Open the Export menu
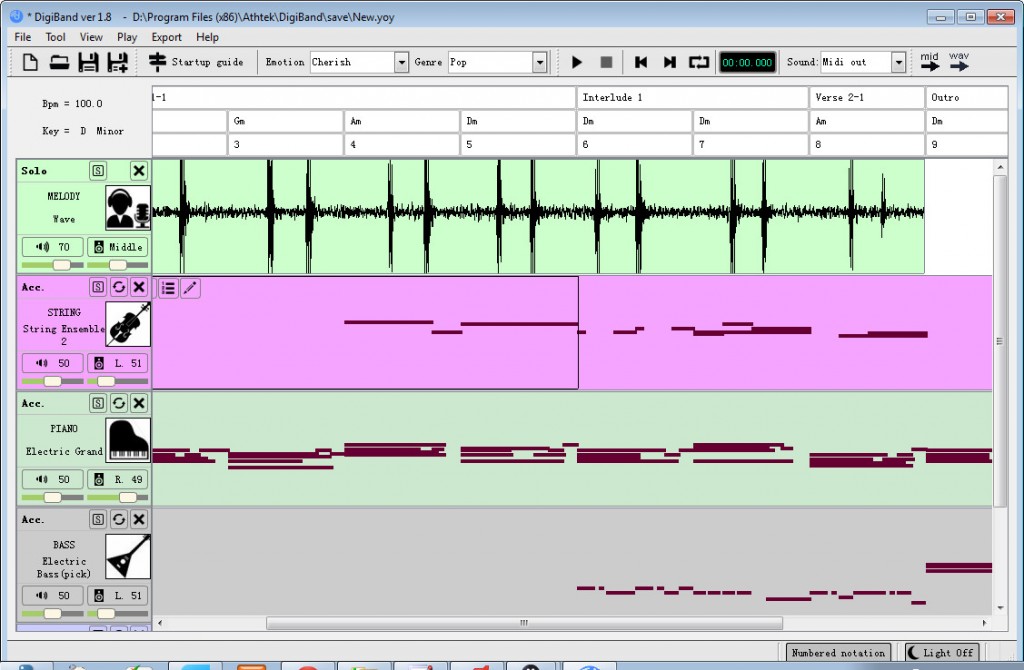Screen dimensions: 1024x670 pyautogui.click(x=167, y=37)
